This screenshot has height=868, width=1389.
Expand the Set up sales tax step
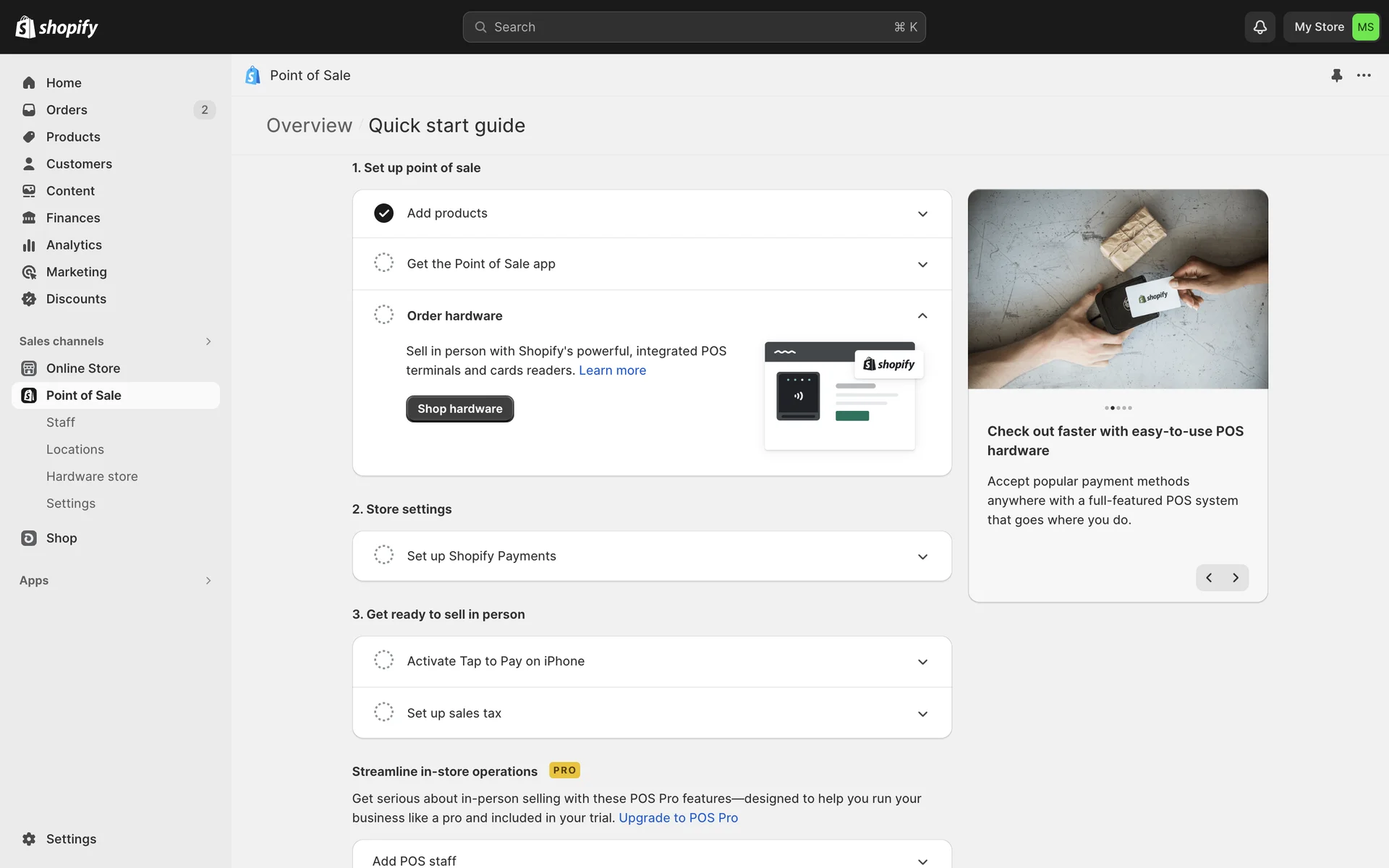pyautogui.click(x=922, y=713)
